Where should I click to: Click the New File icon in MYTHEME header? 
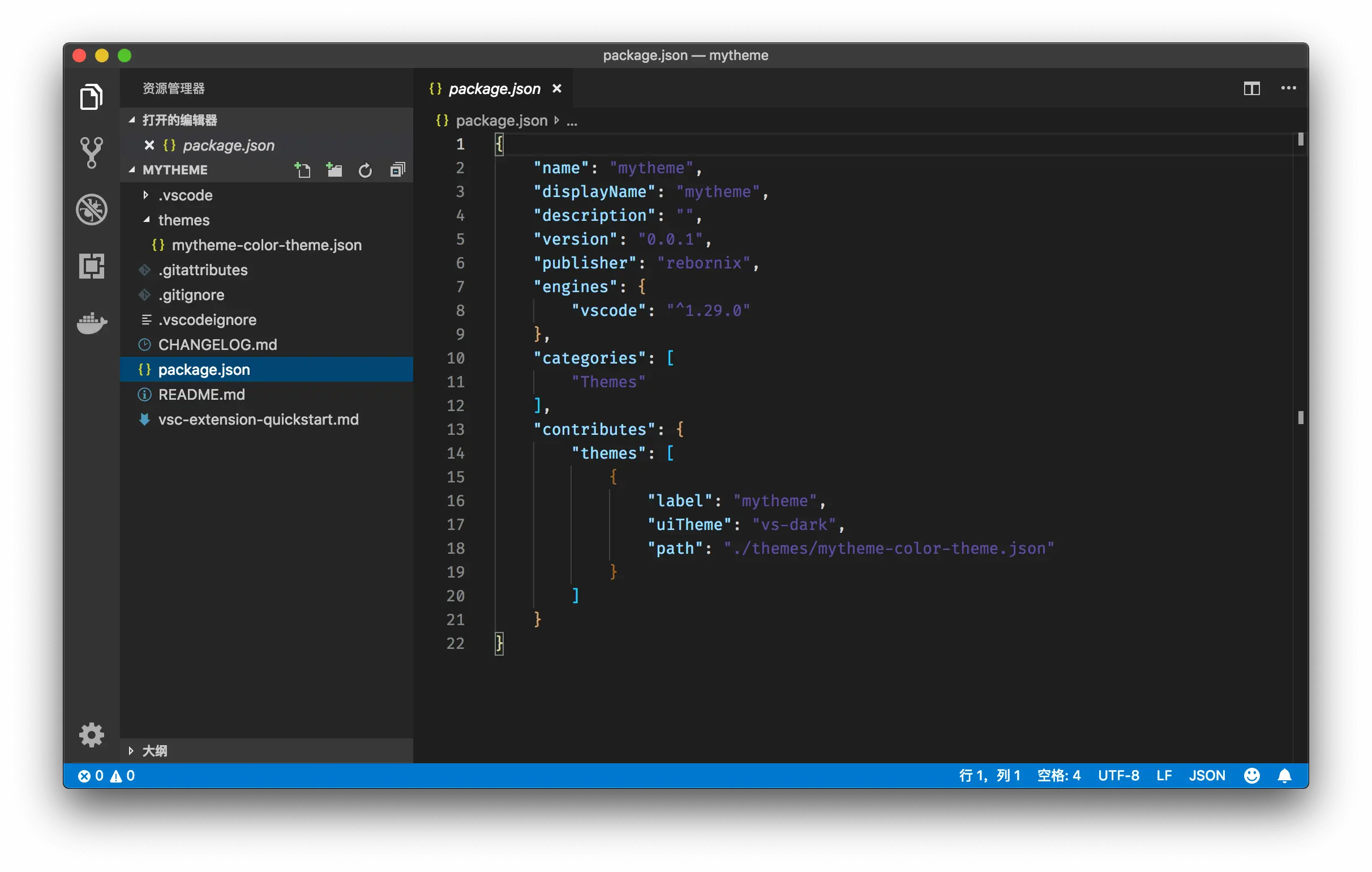pyautogui.click(x=303, y=170)
